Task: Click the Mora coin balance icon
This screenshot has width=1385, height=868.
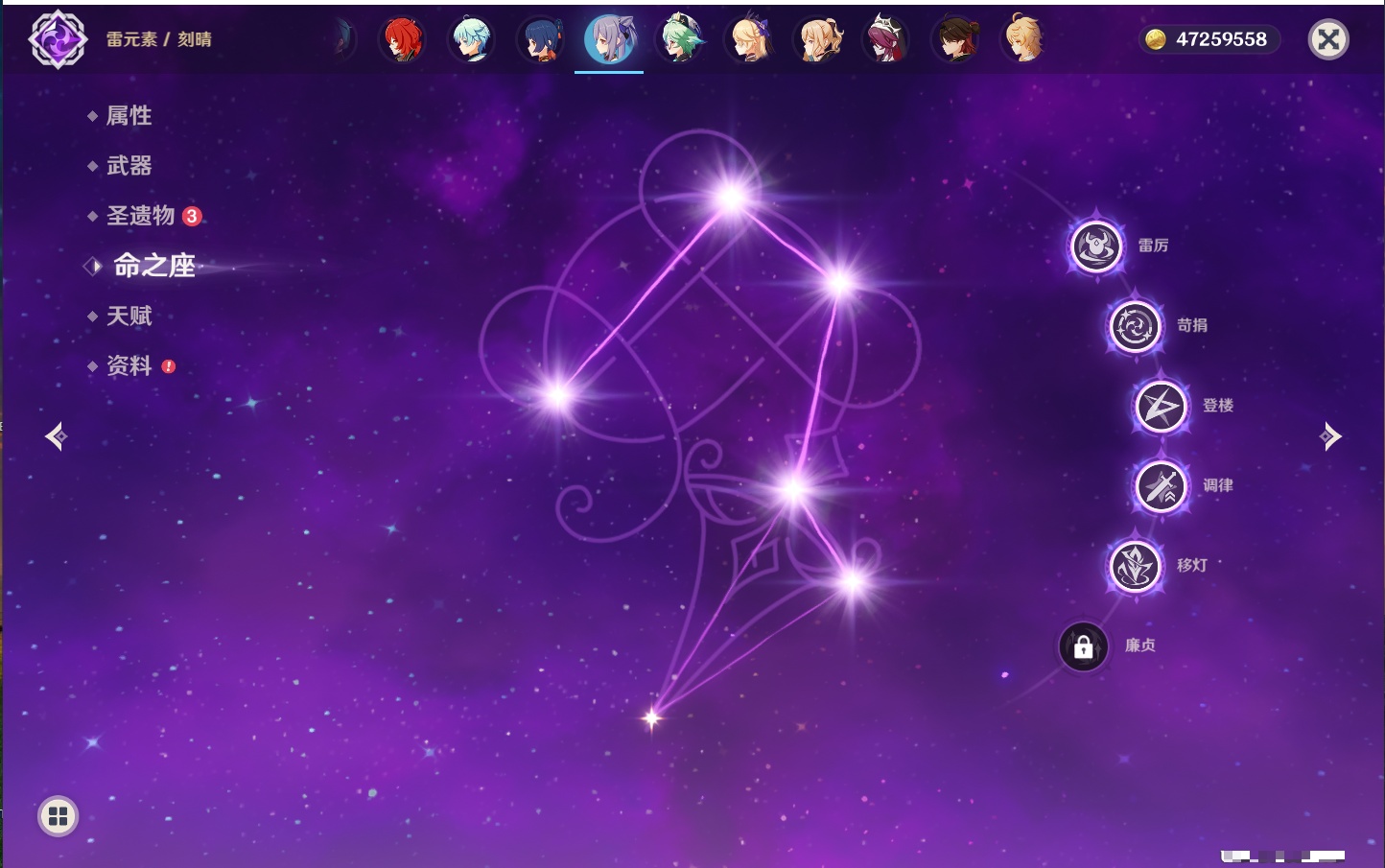Action: click(1156, 39)
